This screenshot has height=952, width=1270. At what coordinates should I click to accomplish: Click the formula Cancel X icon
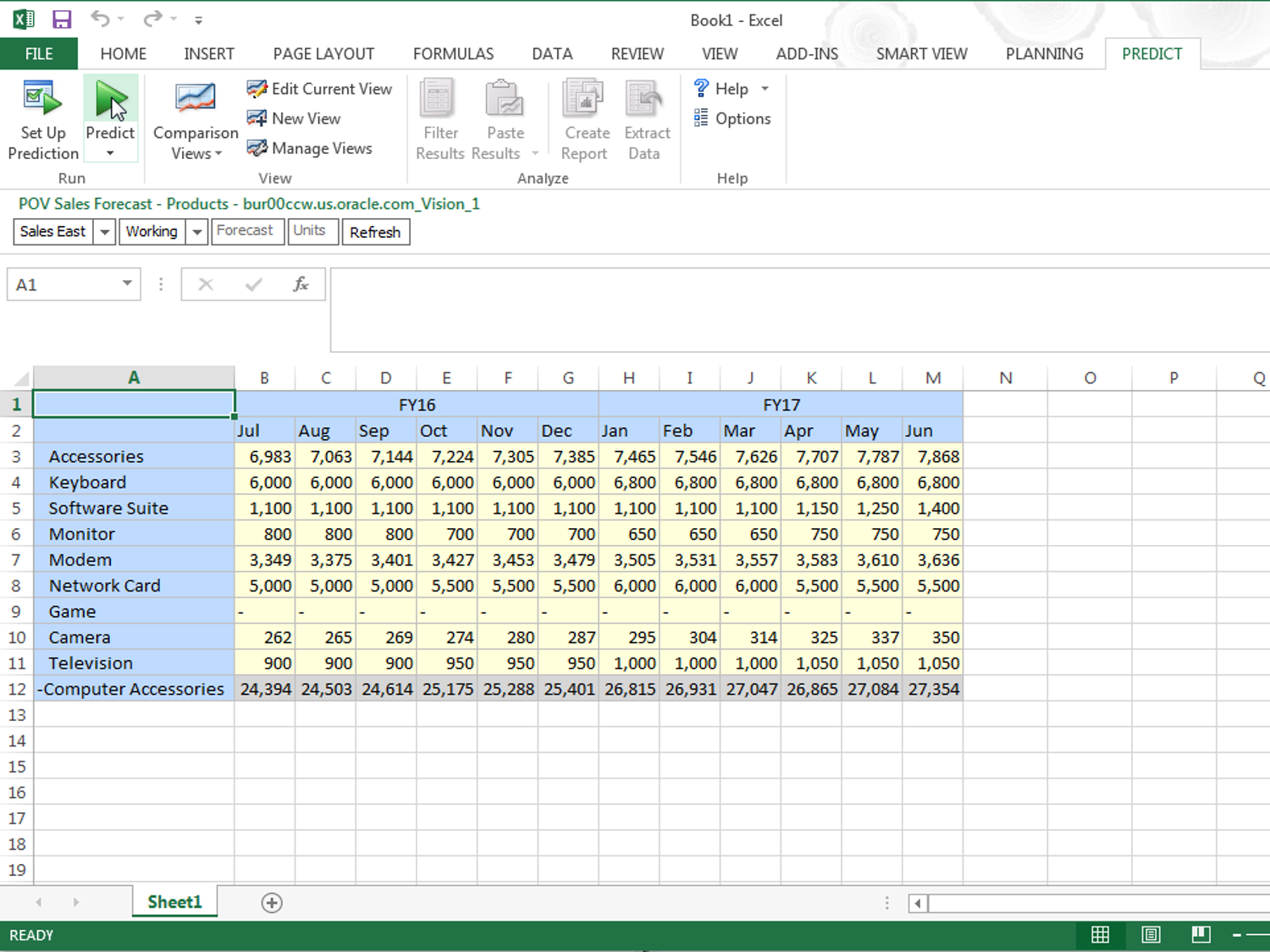click(206, 284)
